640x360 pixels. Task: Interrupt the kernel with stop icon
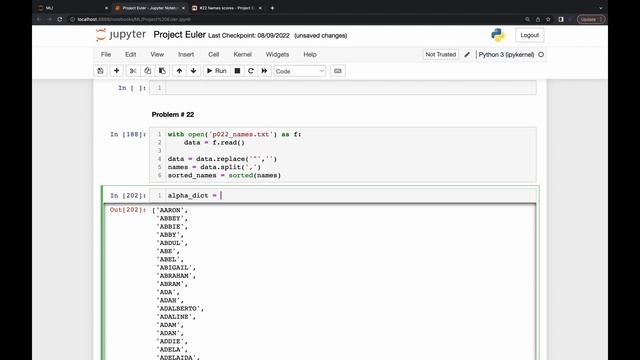point(237,71)
